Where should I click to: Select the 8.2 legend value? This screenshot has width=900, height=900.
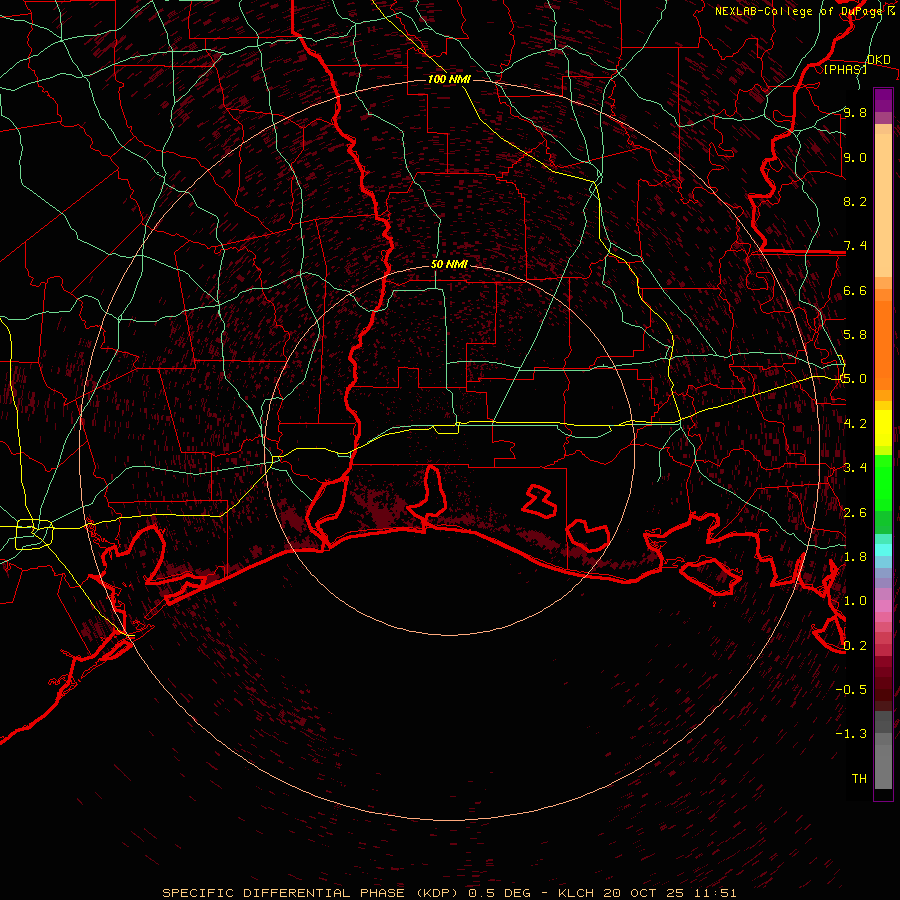855,201
